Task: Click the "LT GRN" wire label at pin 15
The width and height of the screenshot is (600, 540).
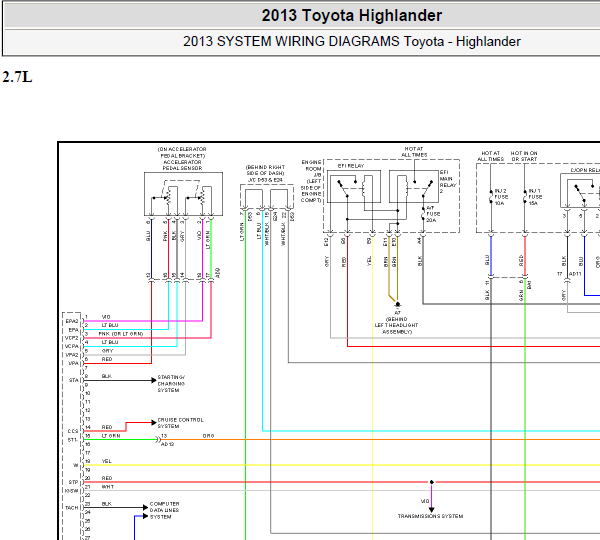Action: click(x=111, y=436)
